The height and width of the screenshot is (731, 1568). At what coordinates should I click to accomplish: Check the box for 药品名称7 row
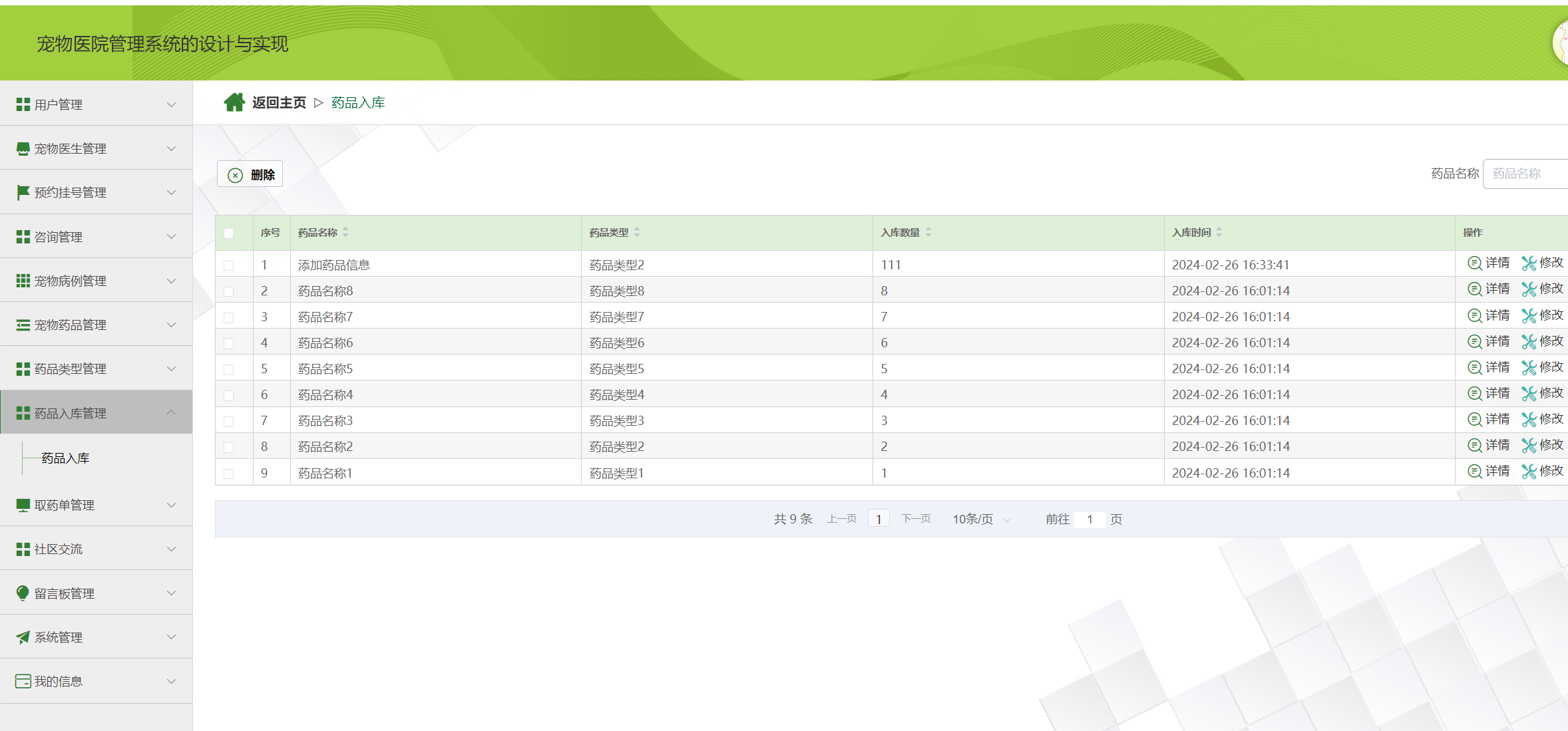tap(229, 317)
